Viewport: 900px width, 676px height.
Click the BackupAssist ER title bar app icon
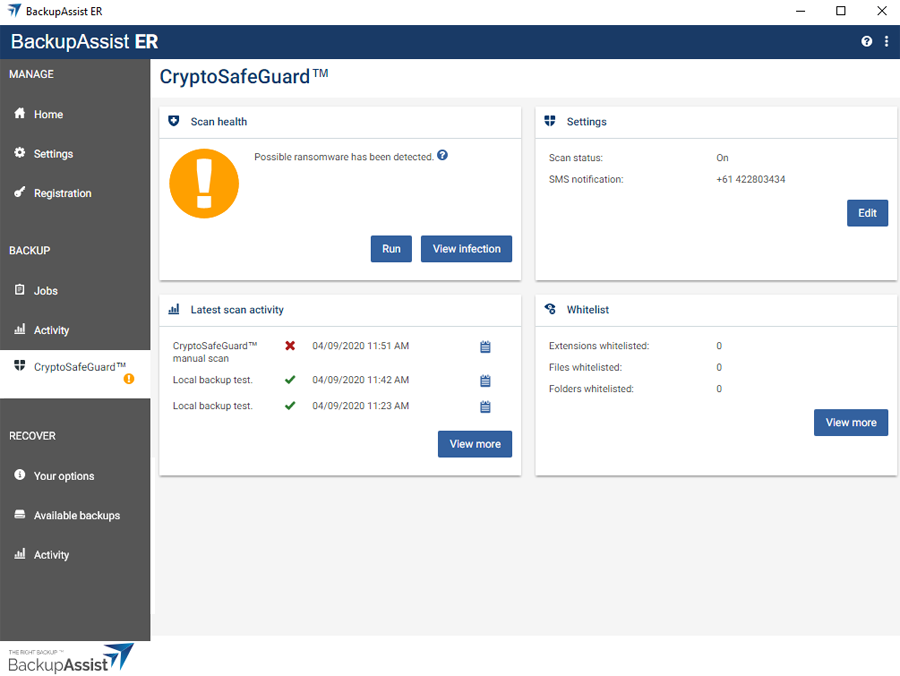pos(14,11)
